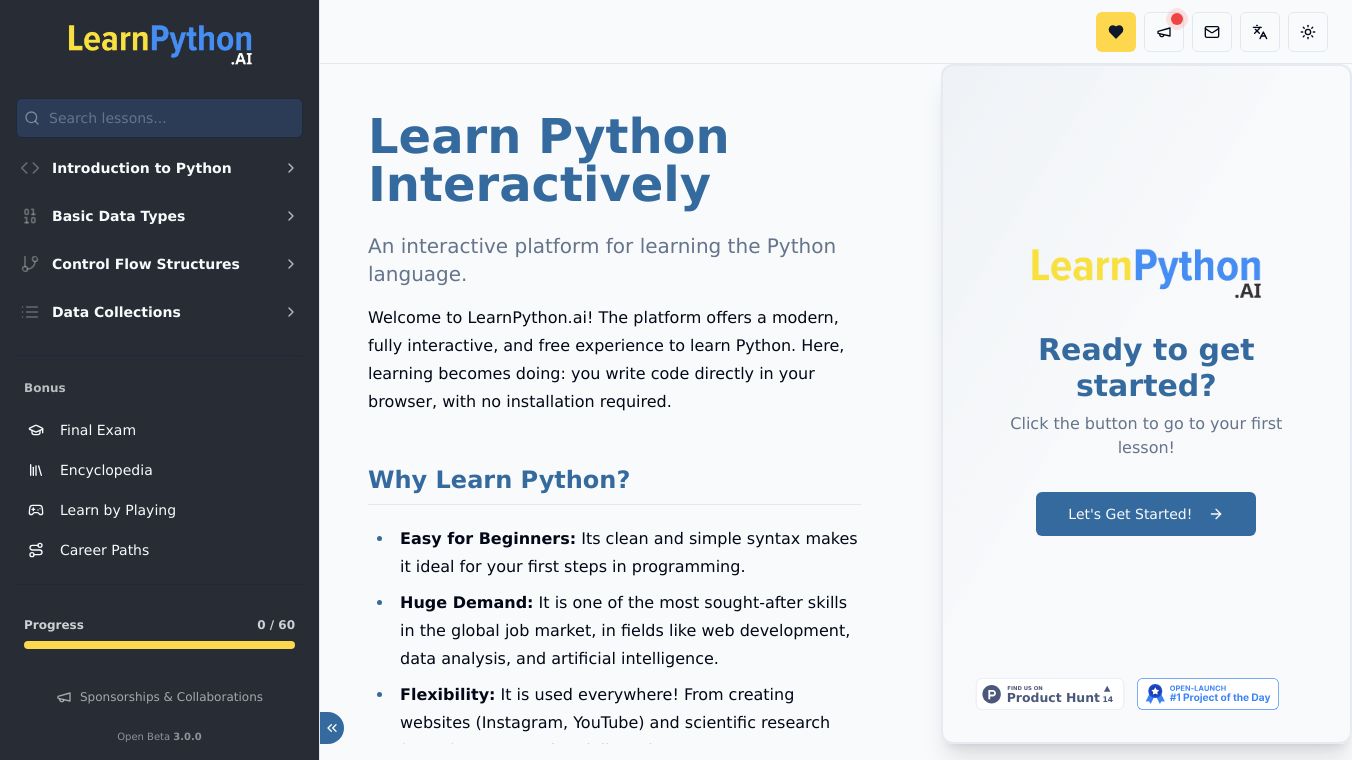This screenshot has width=1352, height=760.
Task: Click the Product Hunt badge
Action: click(1050, 694)
